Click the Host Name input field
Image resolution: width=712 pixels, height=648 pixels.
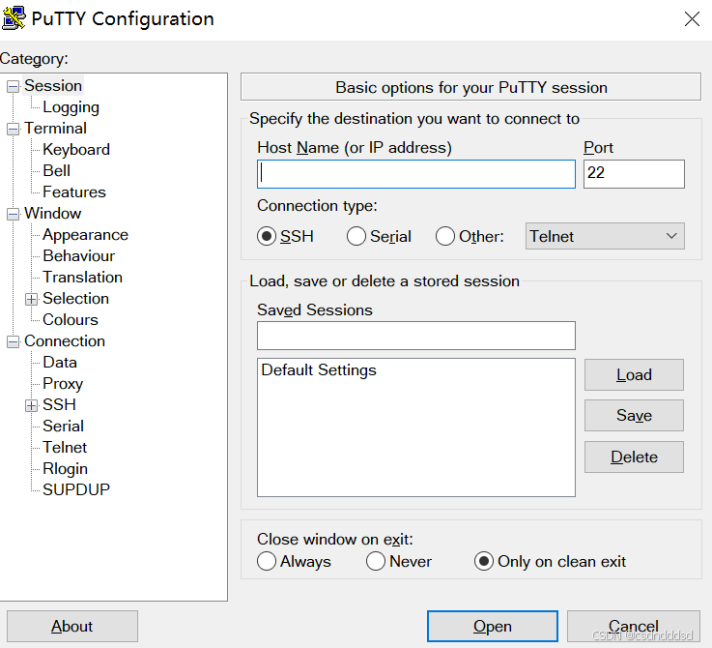tap(416, 174)
